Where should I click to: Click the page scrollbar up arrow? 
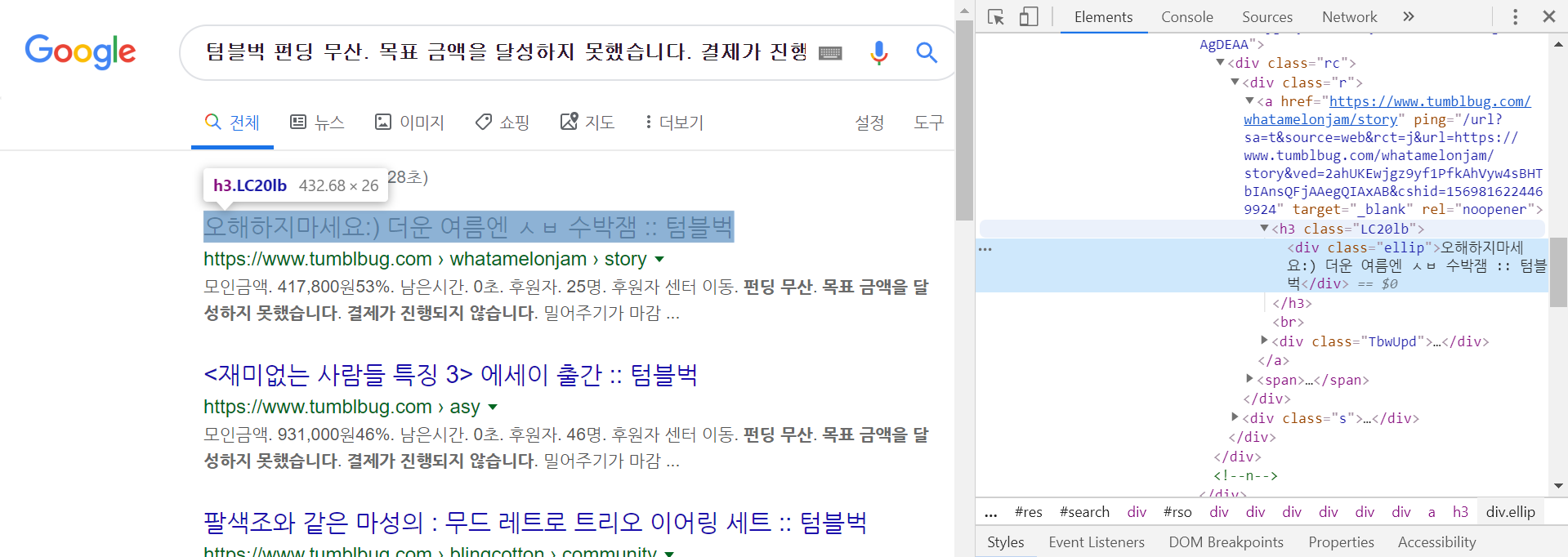click(964, 11)
